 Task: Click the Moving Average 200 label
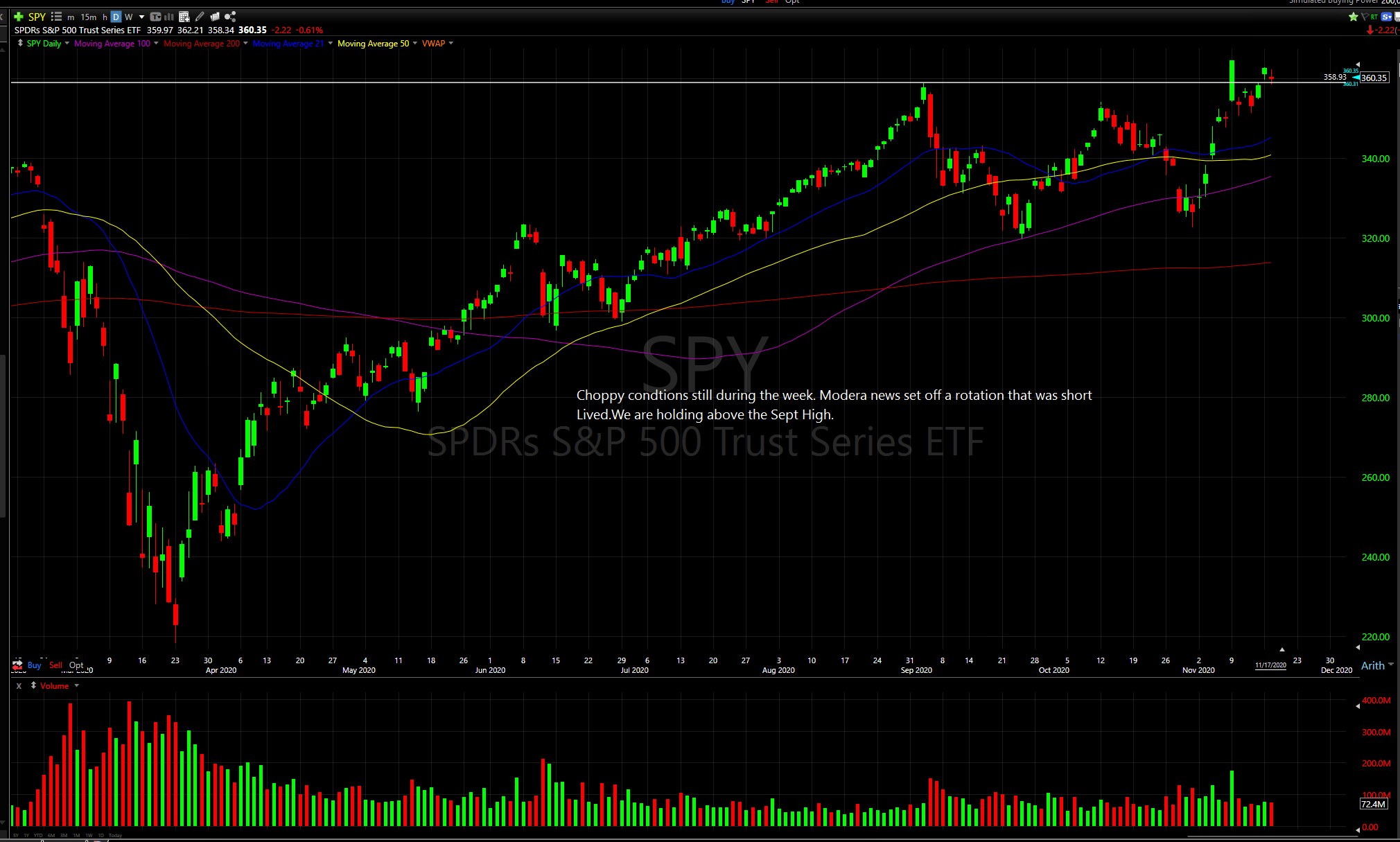tap(202, 44)
